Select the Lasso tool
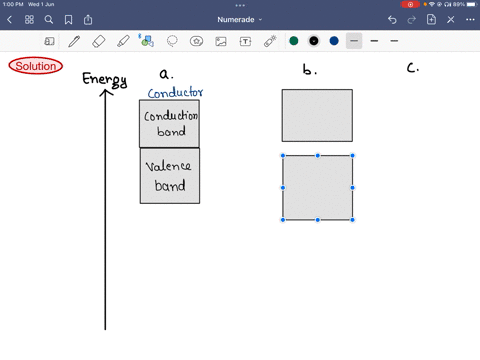 tap(172, 41)
